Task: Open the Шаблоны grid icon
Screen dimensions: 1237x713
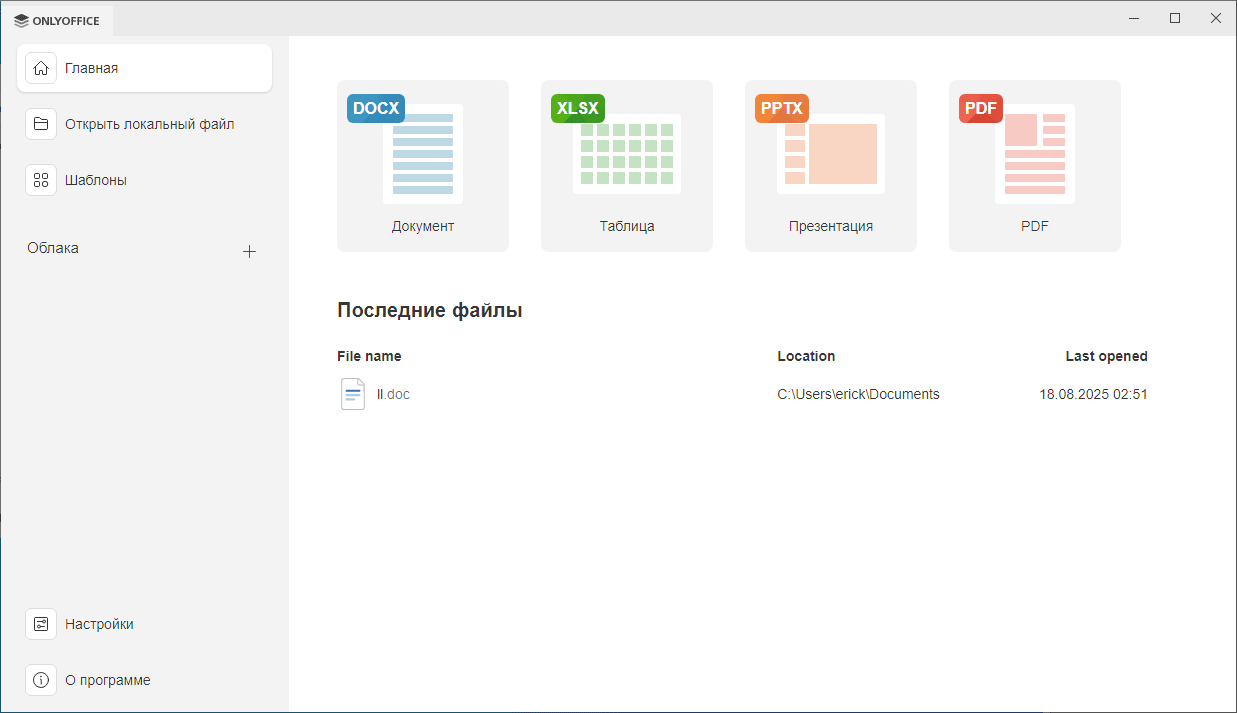Action: tap(41, 180)
